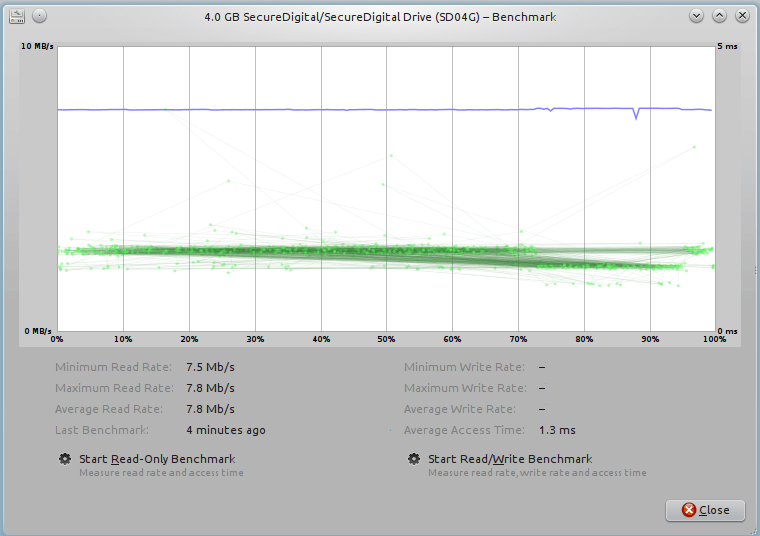Image resolution: width=760 pixels, height=536 pixels.
Task: Click the '10%' x-axis label
Action: [x=123, y=339]
